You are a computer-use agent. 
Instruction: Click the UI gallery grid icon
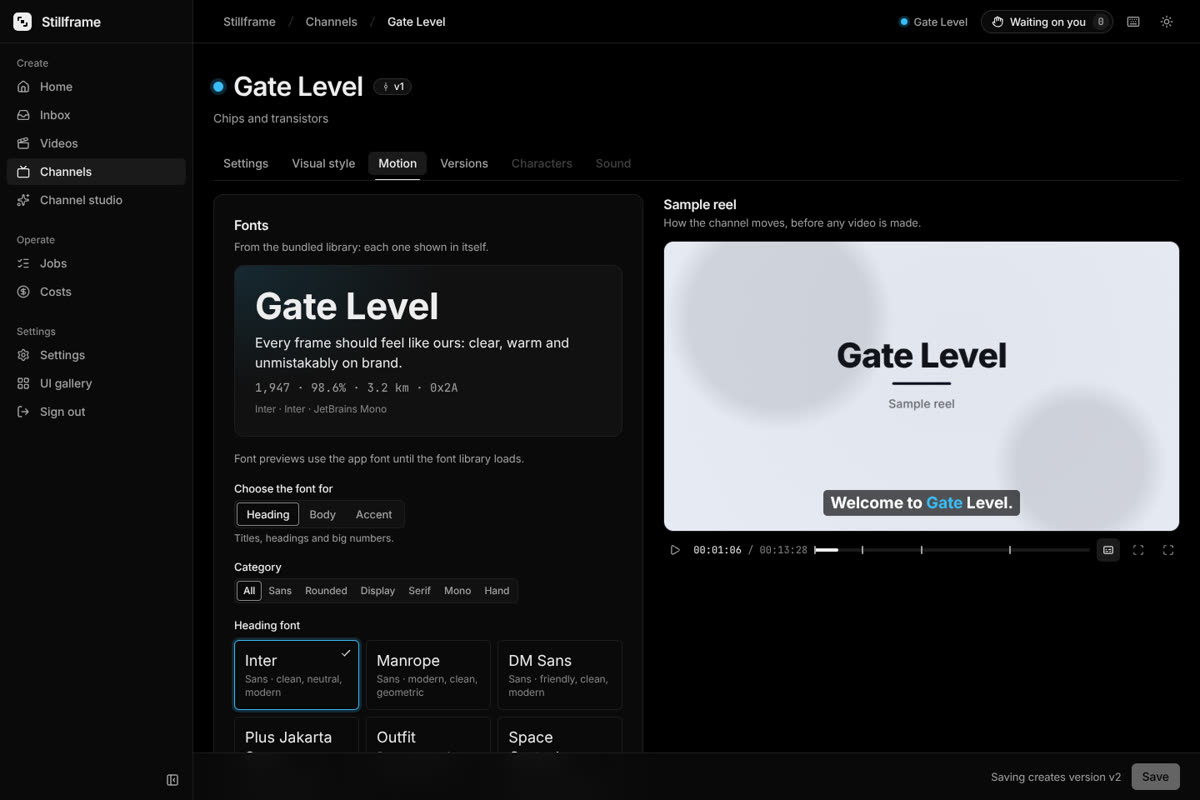(x=24, y=383)
